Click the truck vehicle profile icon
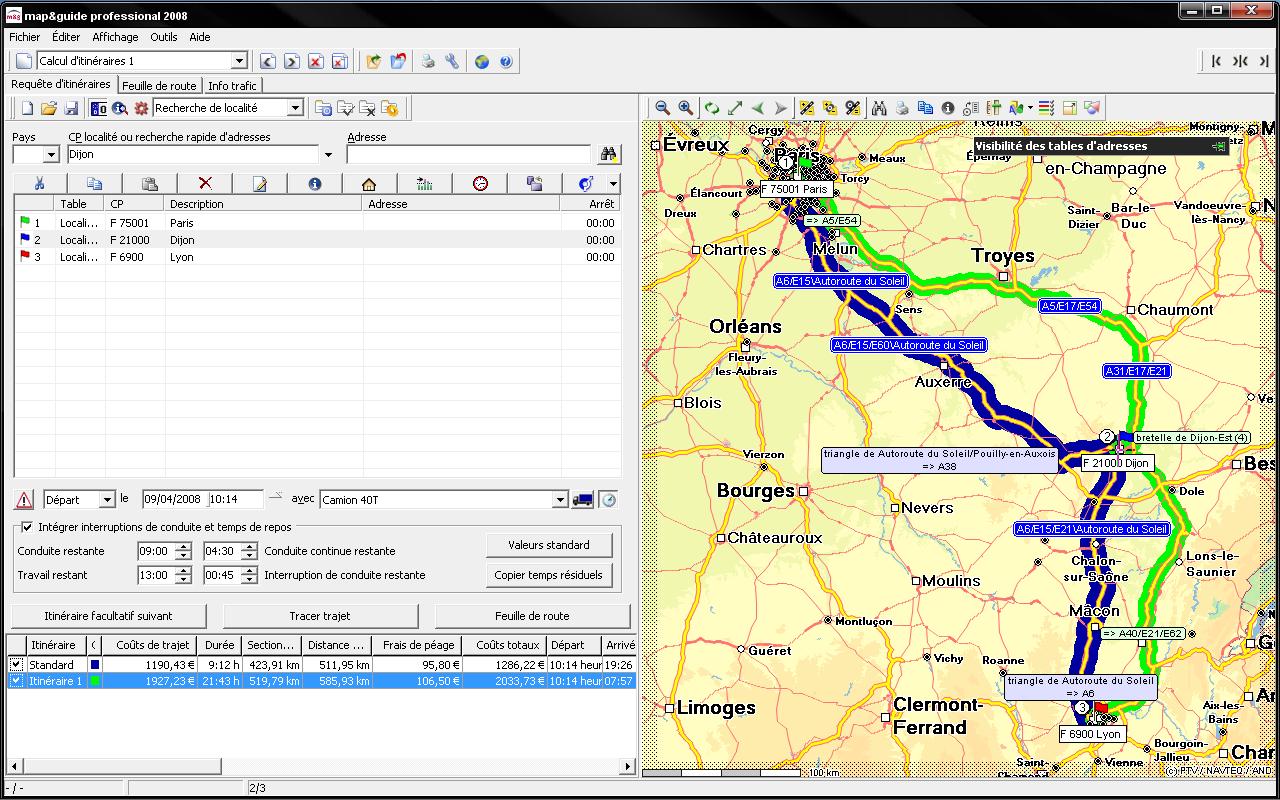Screen dimensions: 1280x800 pyautogui.click(x=582, y=500)
